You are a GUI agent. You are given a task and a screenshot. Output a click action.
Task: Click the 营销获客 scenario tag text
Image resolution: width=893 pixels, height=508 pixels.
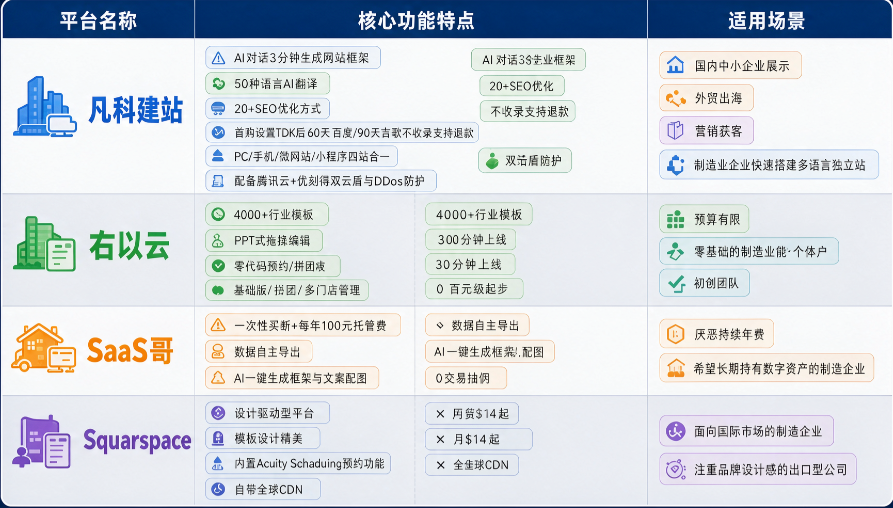click(x=718, y=131)
